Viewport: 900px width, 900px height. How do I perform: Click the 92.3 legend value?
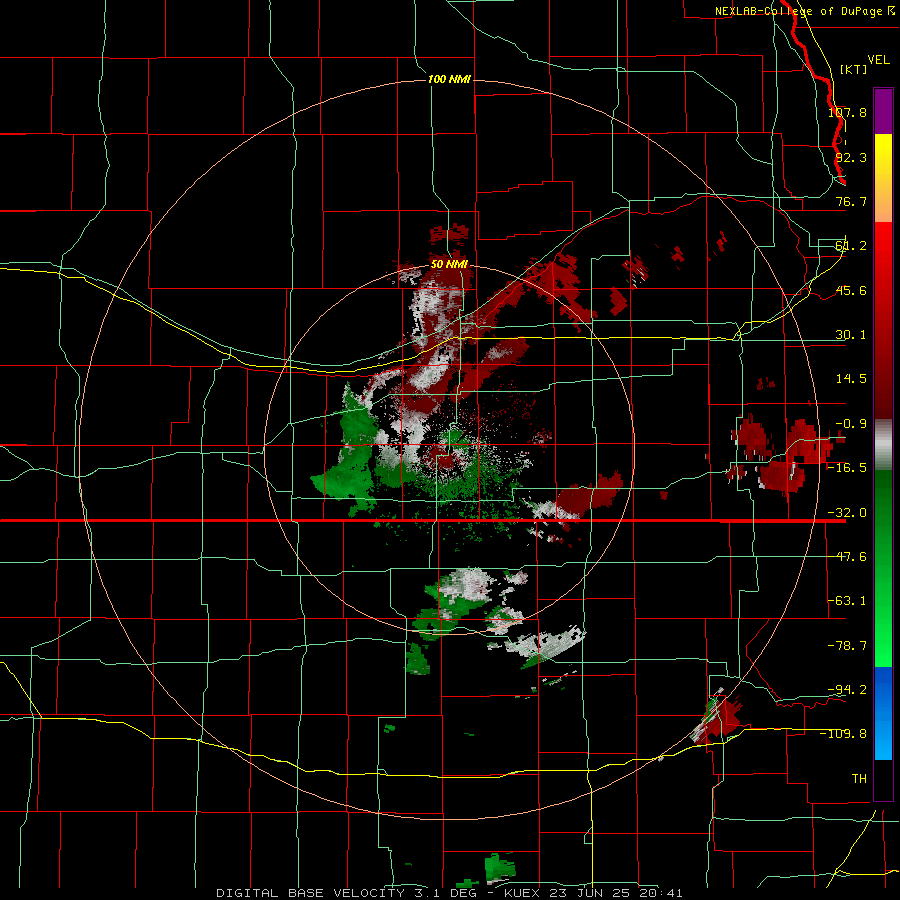[x=851, y=157]
